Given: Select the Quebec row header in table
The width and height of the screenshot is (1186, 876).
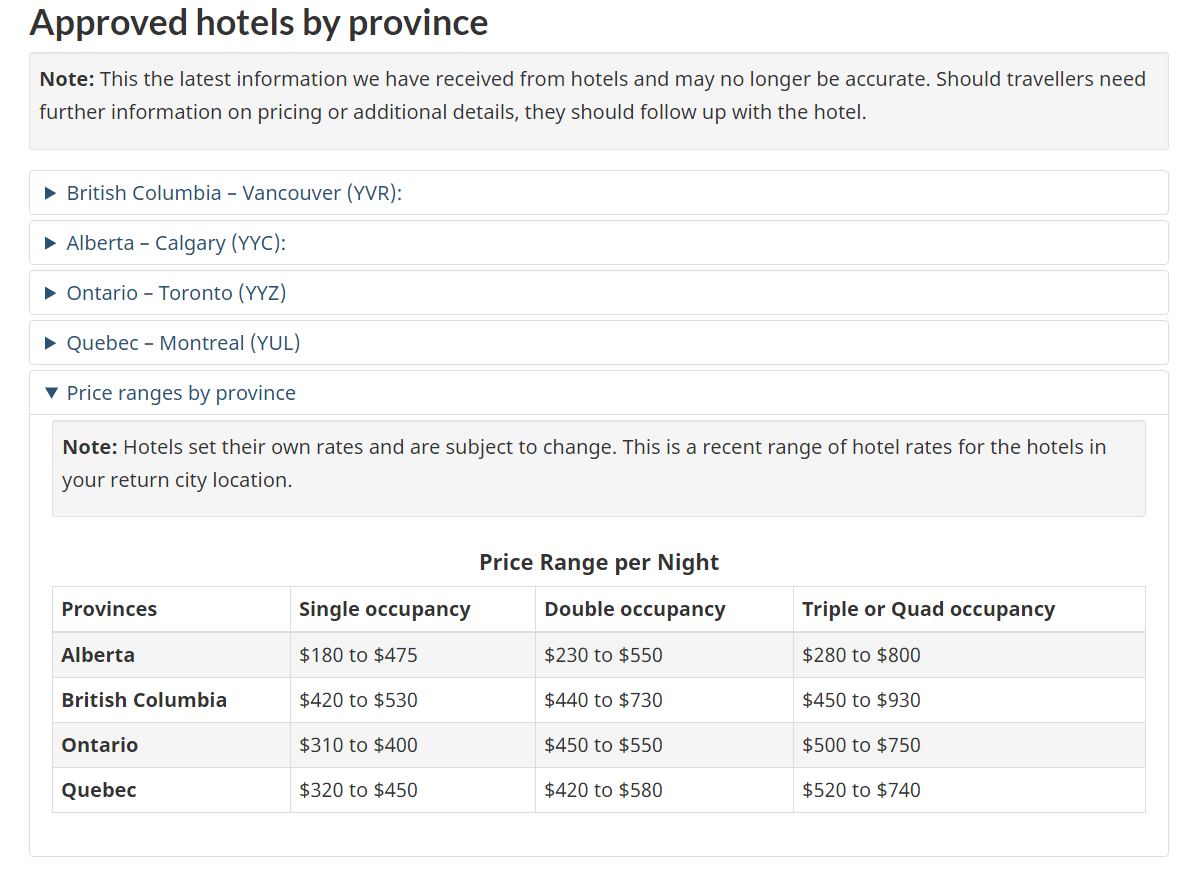Looking at the screenshot, I should coord(99,790).
